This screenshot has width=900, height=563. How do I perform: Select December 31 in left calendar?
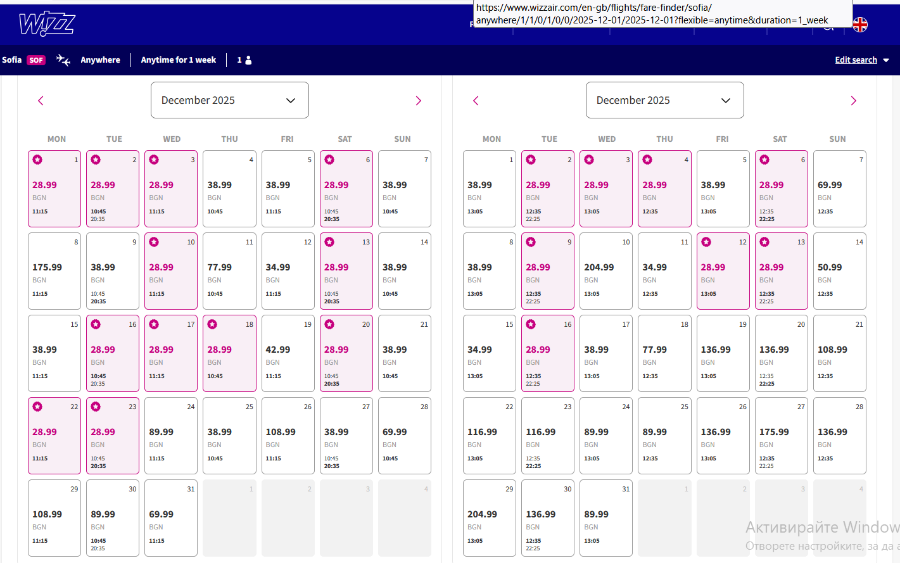click(171, 518)
